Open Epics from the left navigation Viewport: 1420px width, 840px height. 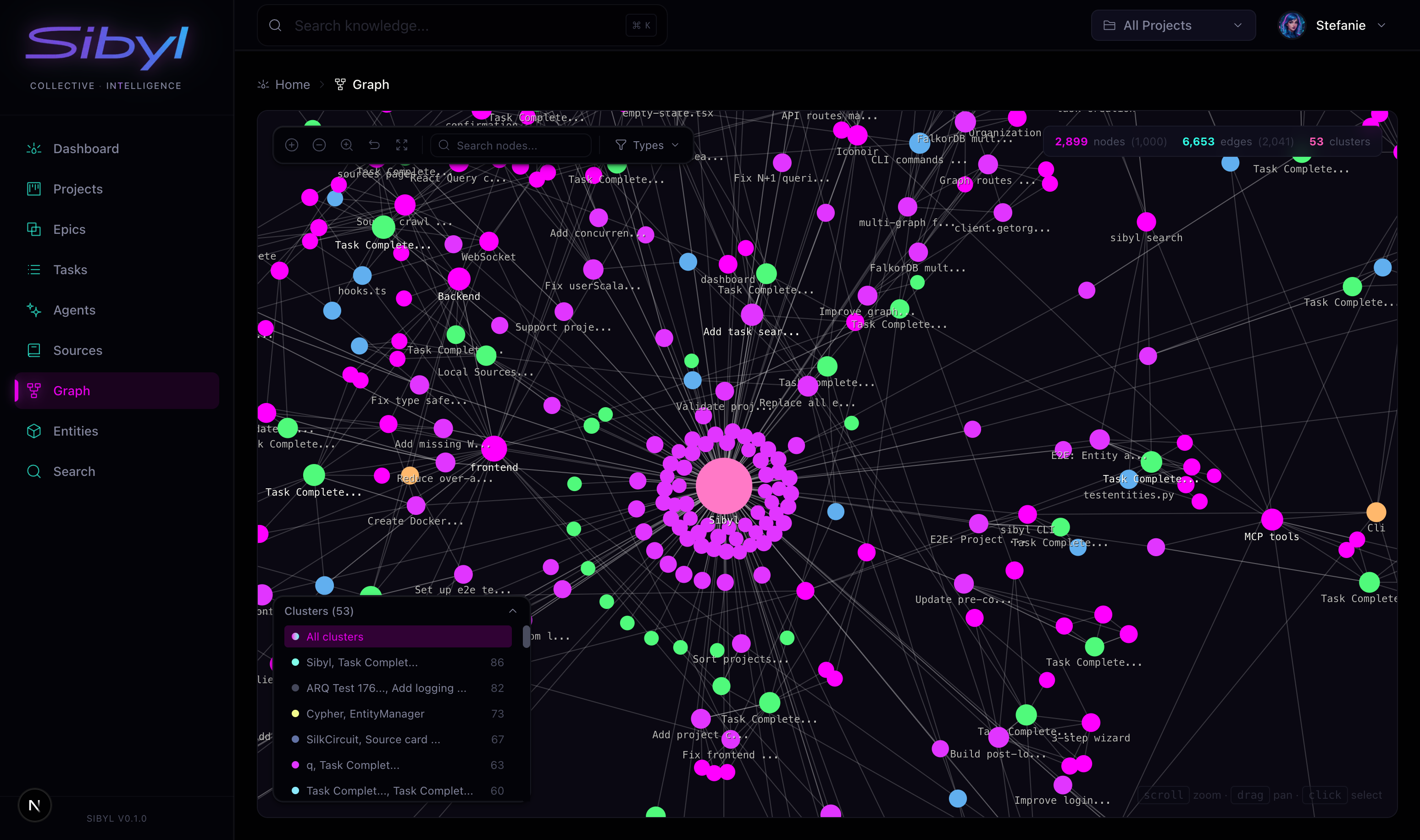coord(69,229)
